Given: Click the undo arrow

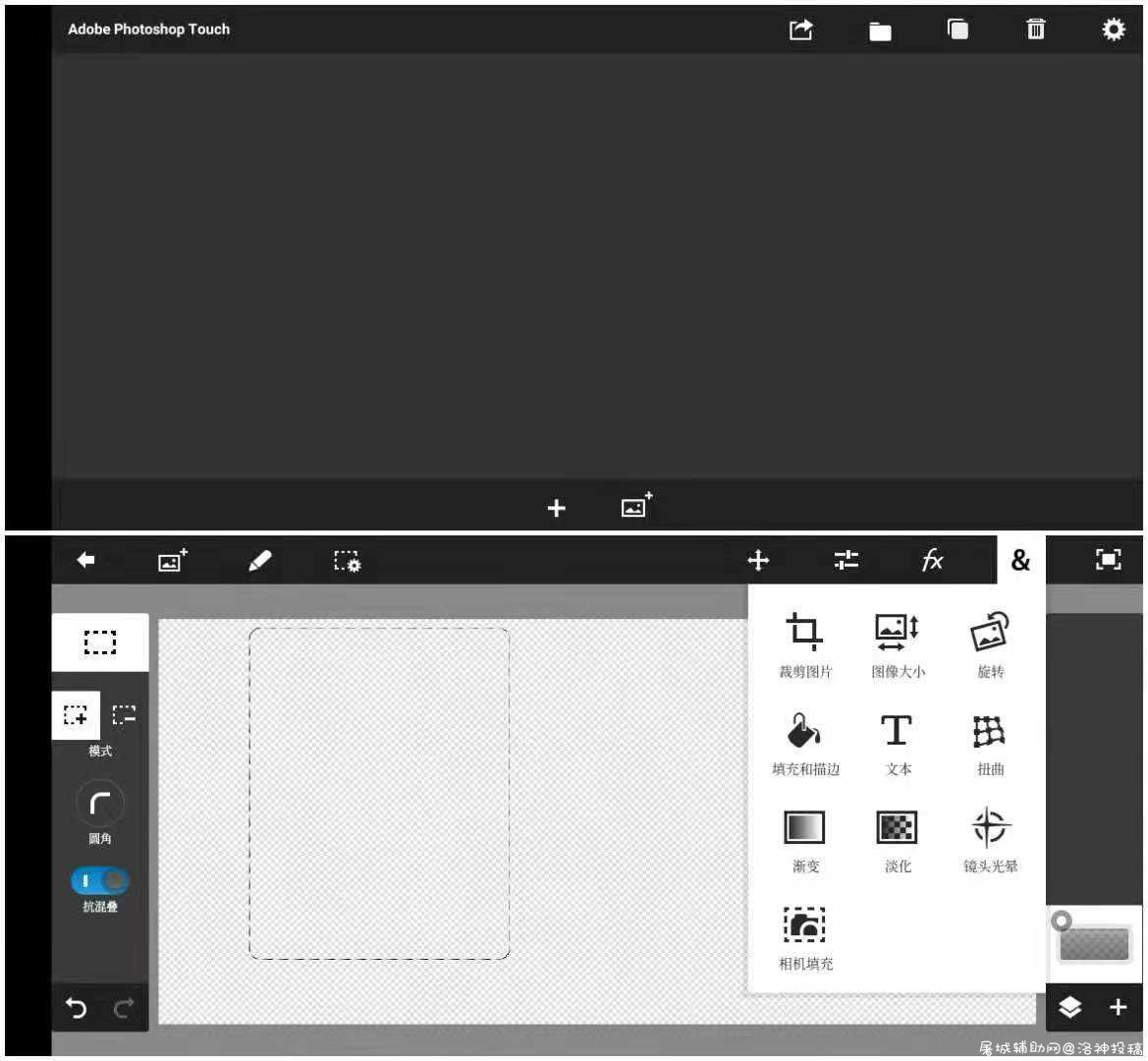Looking at the screenshot, I should point(77,1008).
